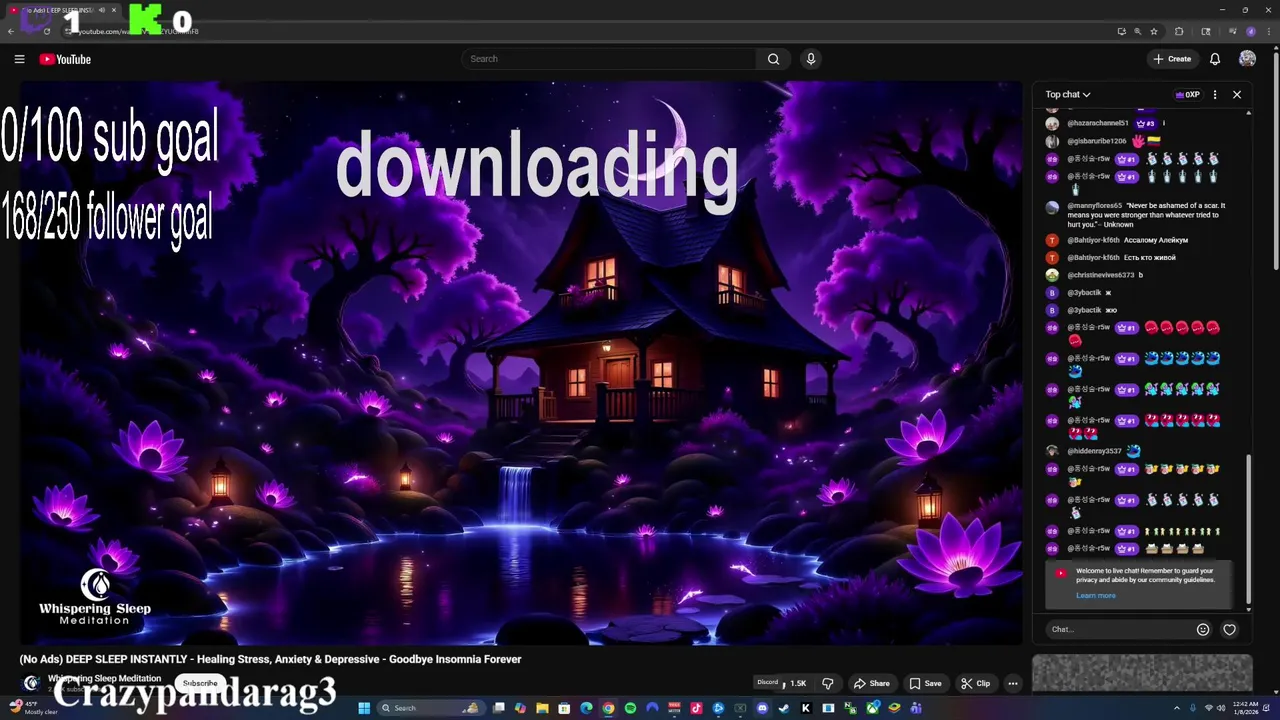Screen dimensions: 1280x720
Task: Open Whispering Sleep Meditation channel avatar
Action: click(31, 683)
